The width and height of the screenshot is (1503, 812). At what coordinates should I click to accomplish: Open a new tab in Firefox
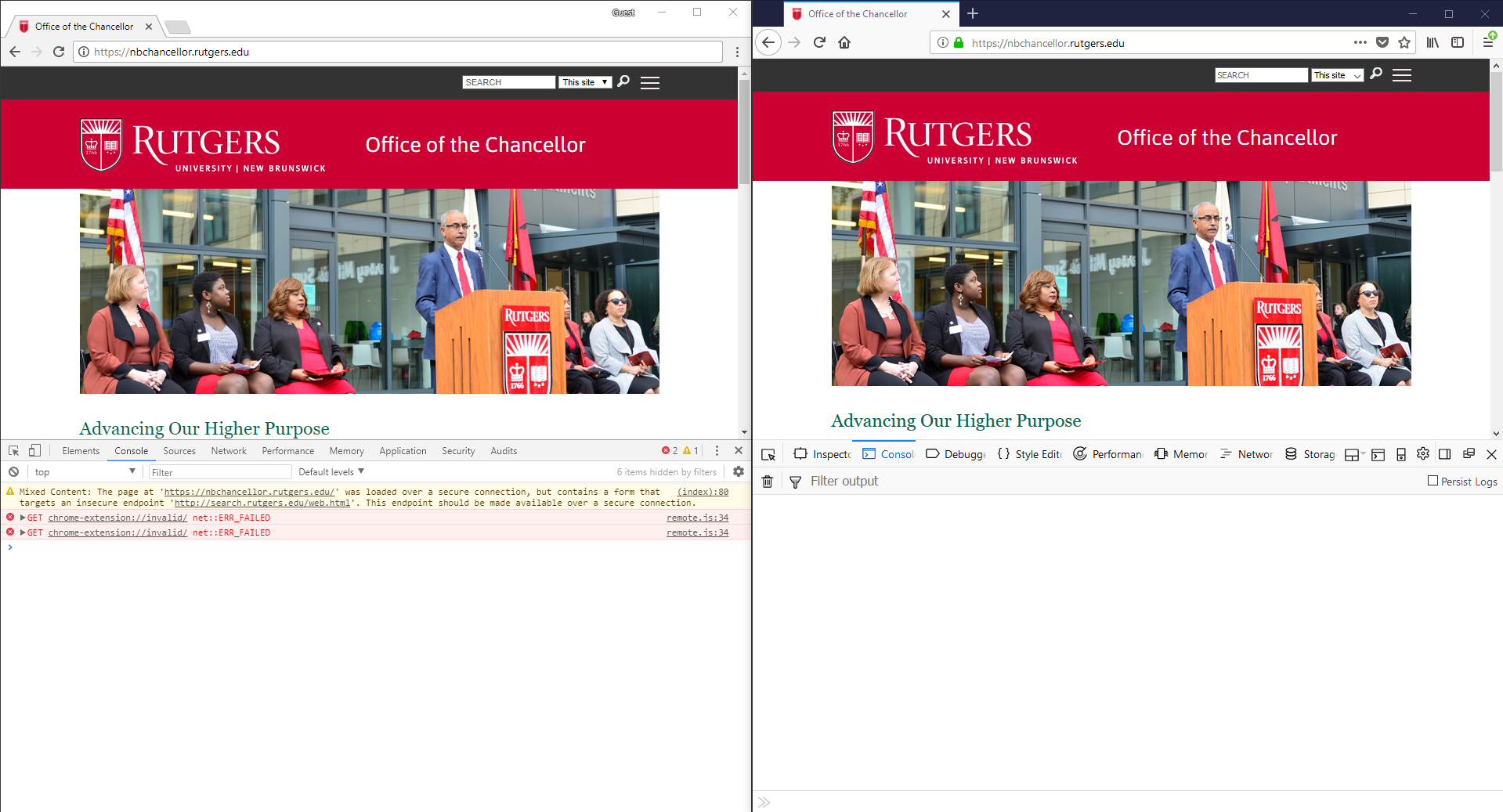[x=973, y=13]
